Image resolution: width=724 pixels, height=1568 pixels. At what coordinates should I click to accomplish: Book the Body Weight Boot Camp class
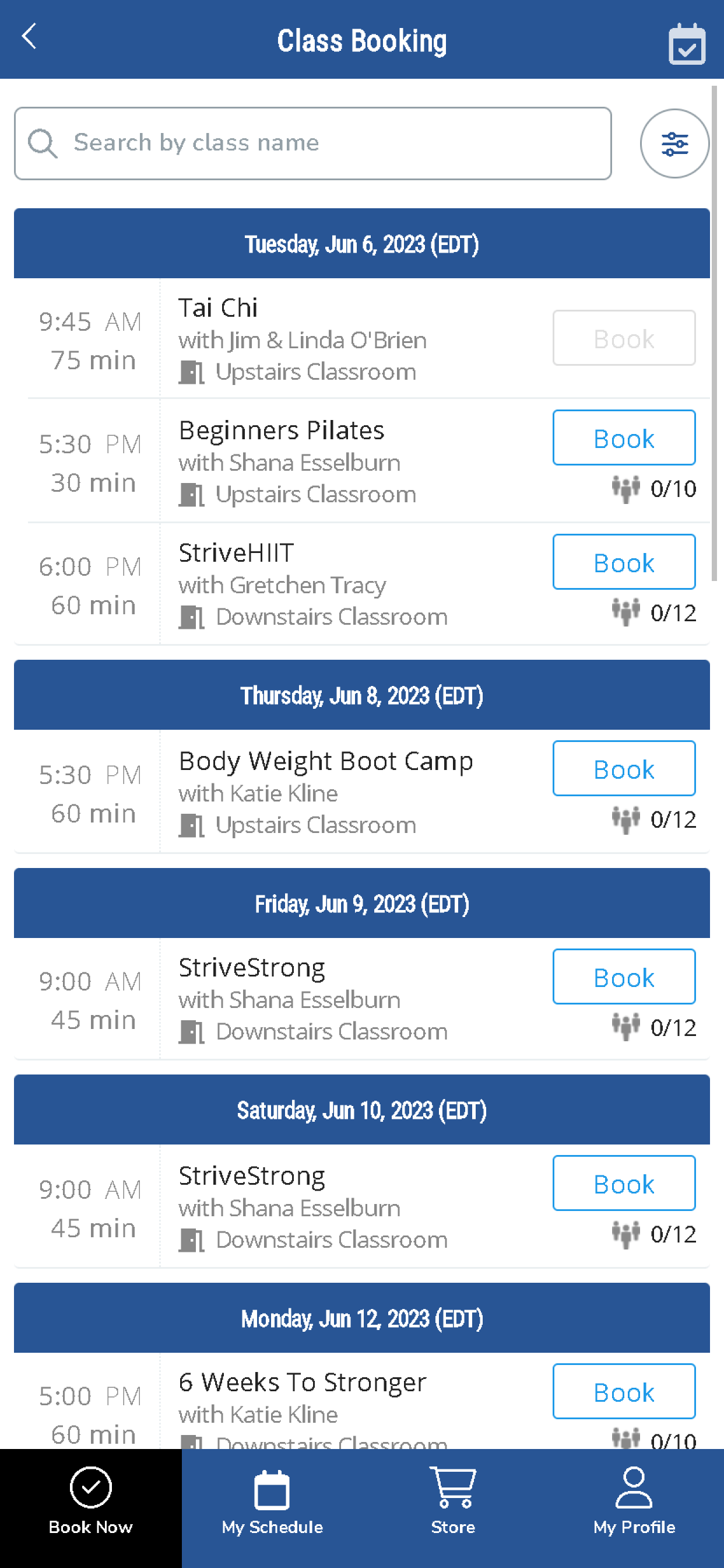(624, 768)
